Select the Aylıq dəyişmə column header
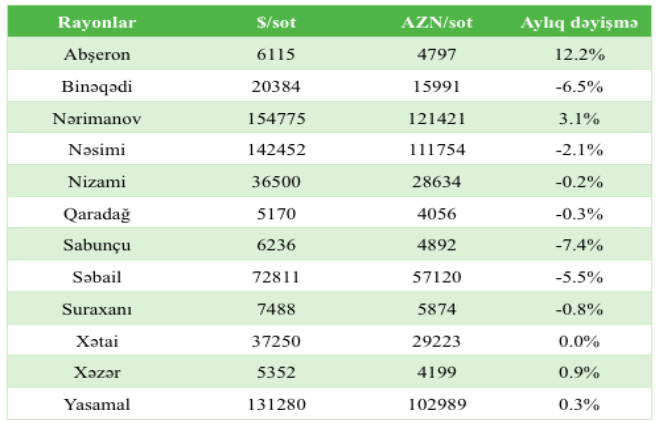The height and width of the screenshot is (421, 659). pos(579,21)
